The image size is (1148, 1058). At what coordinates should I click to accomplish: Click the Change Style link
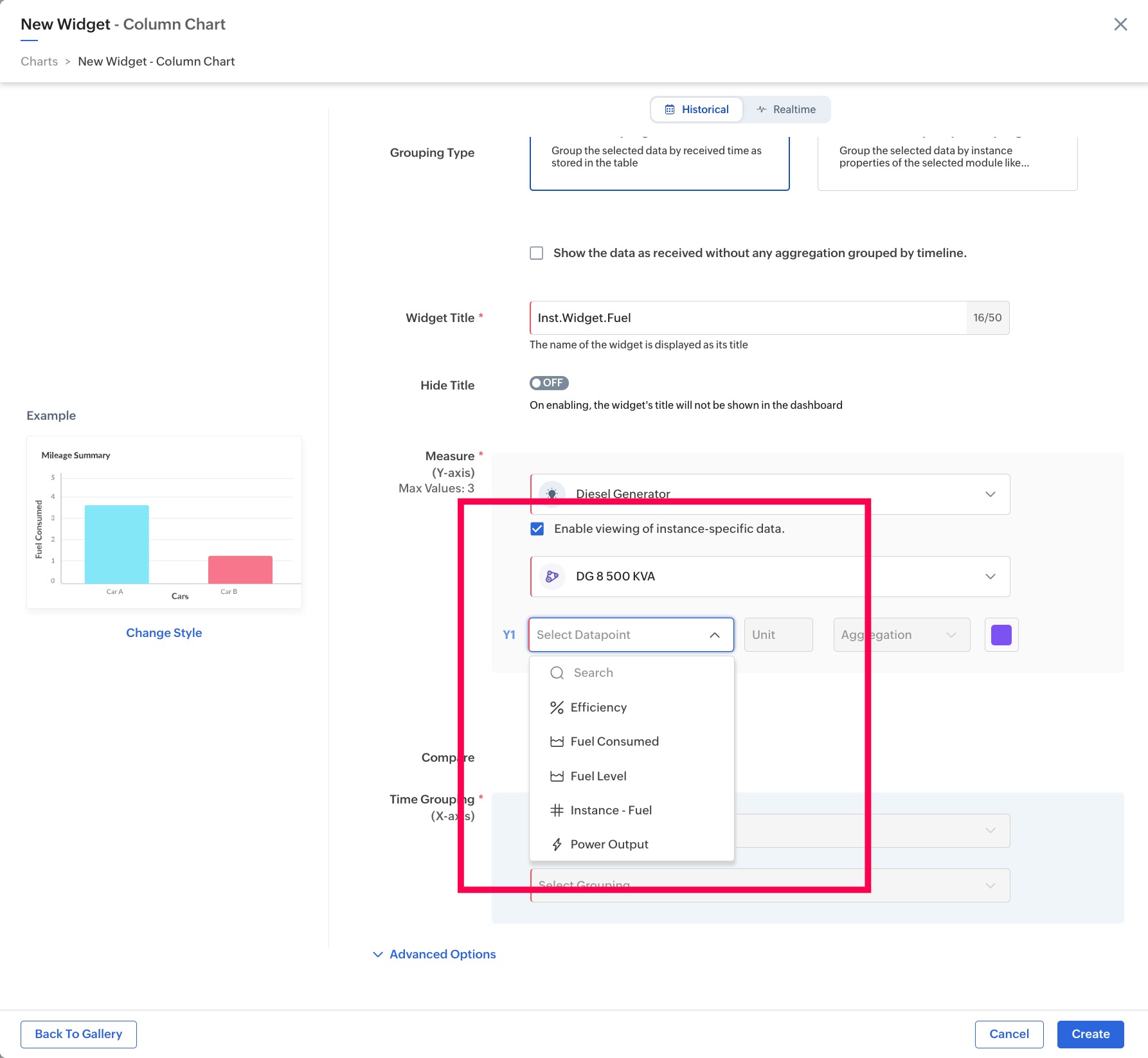164,633
